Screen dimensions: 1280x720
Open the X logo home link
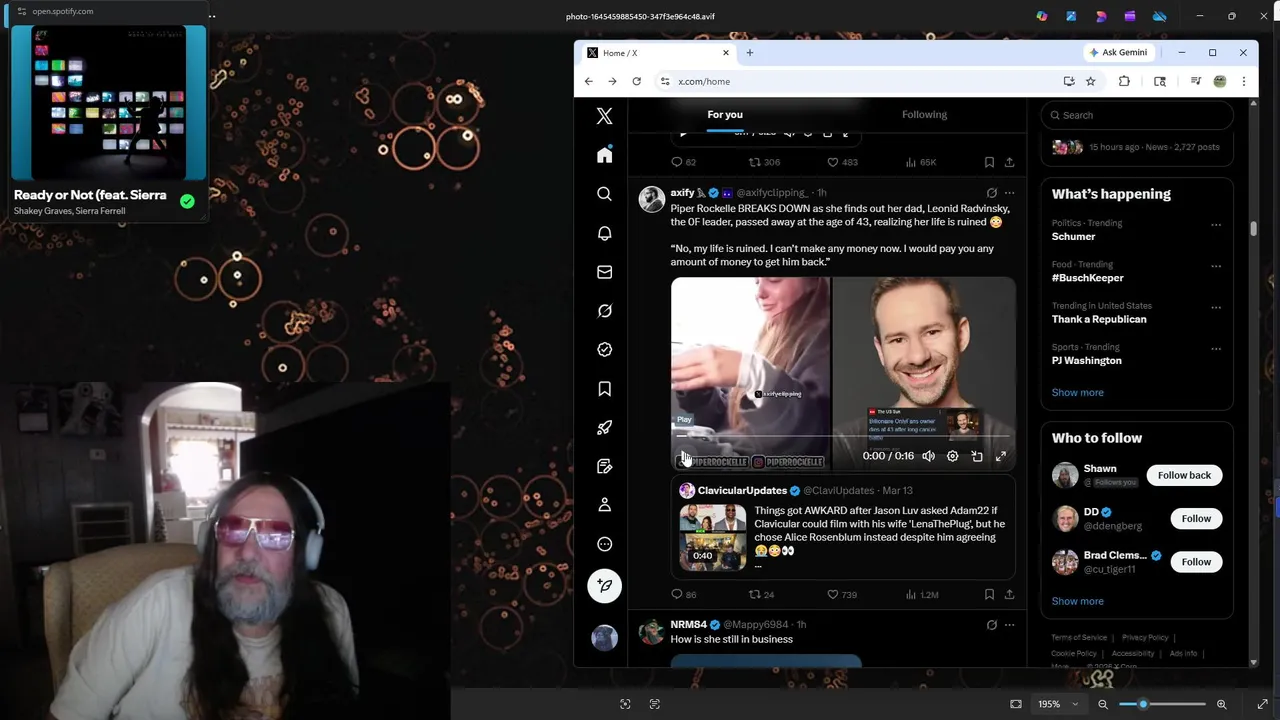(604, 116)
